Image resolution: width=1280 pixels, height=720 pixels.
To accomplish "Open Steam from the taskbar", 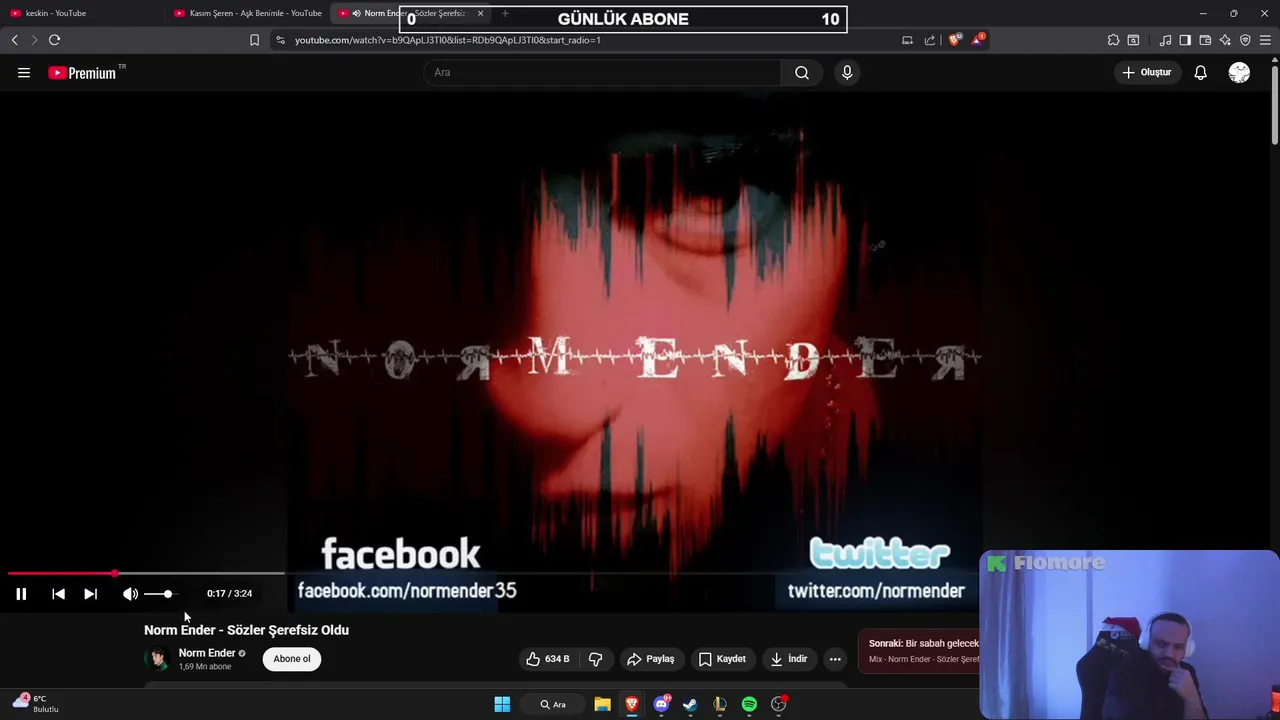I will 690,704.
